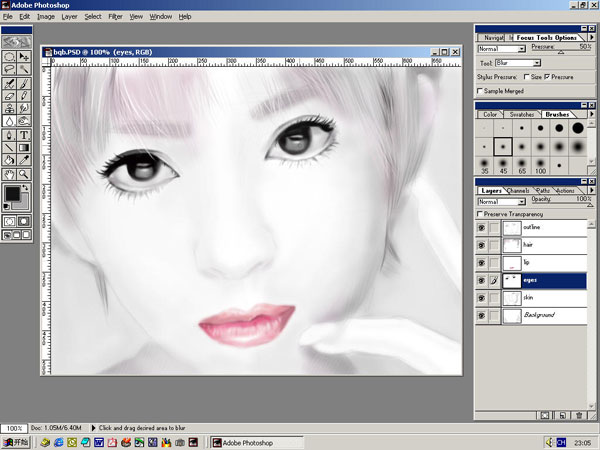Open the Tool dropdown showing Blur
This screenshot has width=600, height=450.
click(518, 63)
